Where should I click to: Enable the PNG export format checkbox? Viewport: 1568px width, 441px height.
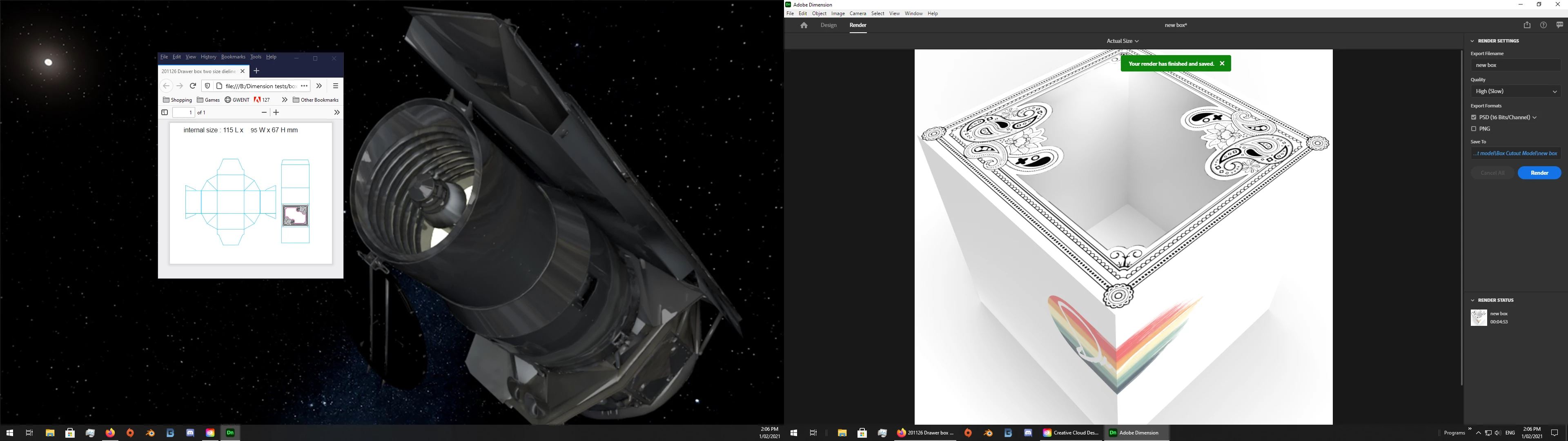point(1474,129)
